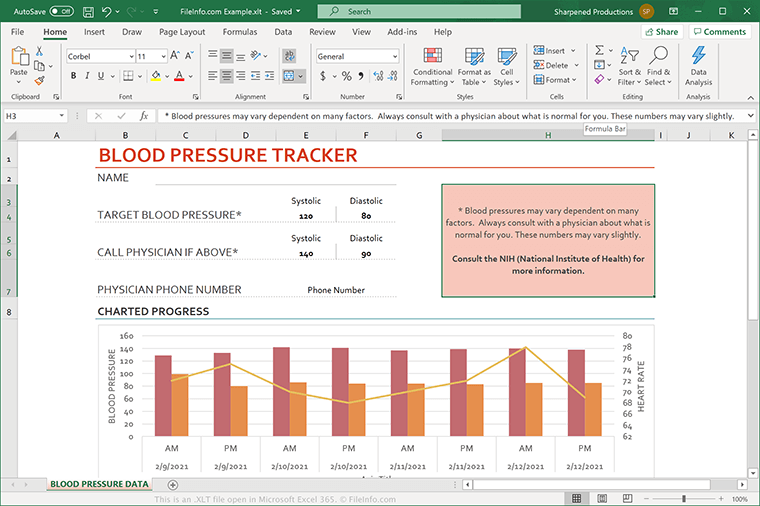Click Sort & Filter button
Image resolution: width=760 pixels, height=506 pixels.
coord(630,67)
